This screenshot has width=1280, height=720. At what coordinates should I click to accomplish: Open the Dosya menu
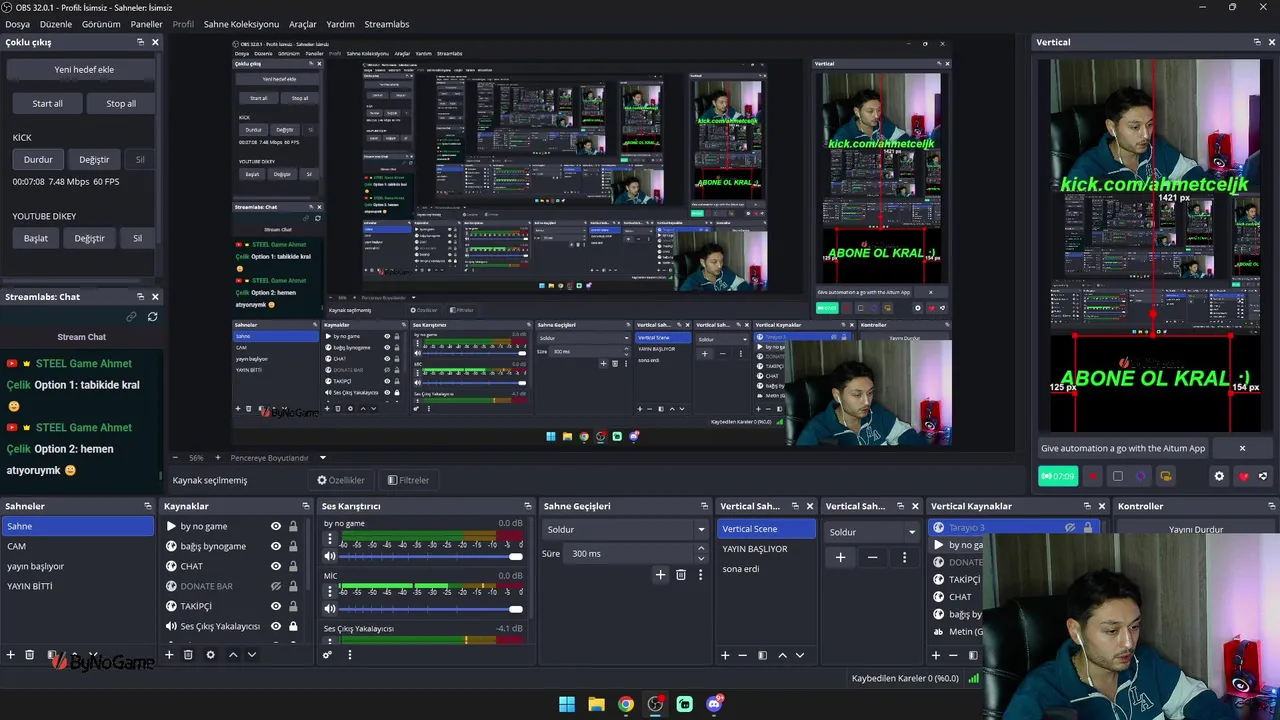coord(17,24)
